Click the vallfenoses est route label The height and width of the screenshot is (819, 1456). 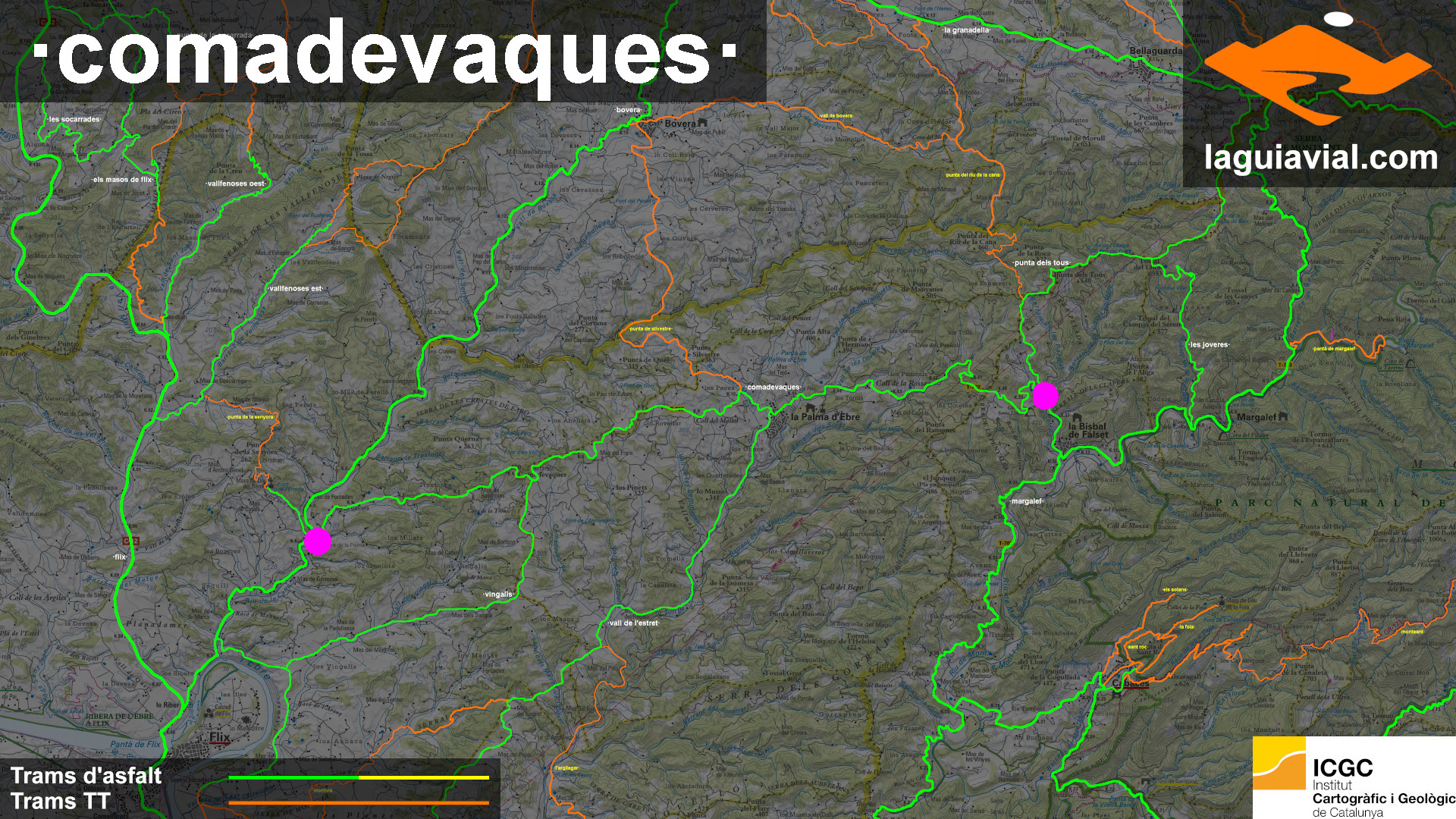click(x=296, y=289)
